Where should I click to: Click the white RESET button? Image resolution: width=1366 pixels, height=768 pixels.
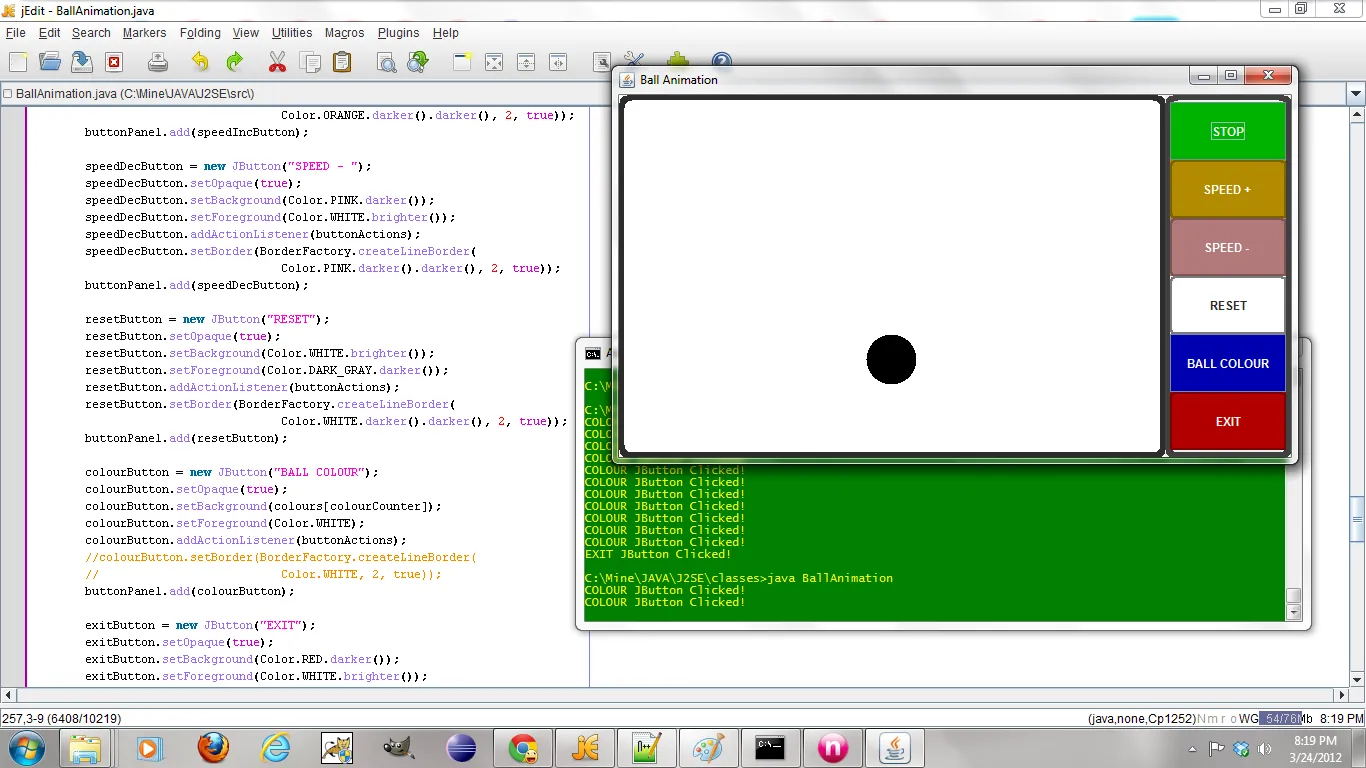coord(1228,305)
